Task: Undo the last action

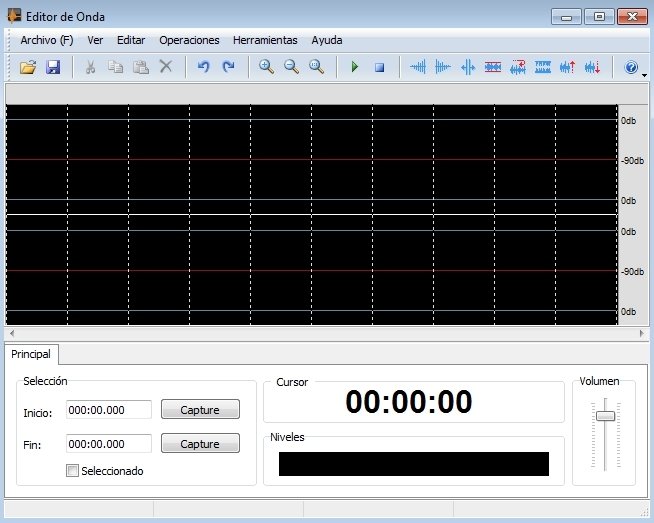Action: [203, 67]
